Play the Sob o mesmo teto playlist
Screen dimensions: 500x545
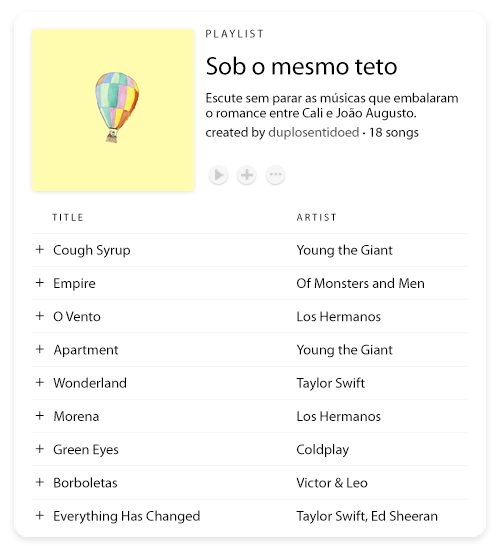(219, 175)
